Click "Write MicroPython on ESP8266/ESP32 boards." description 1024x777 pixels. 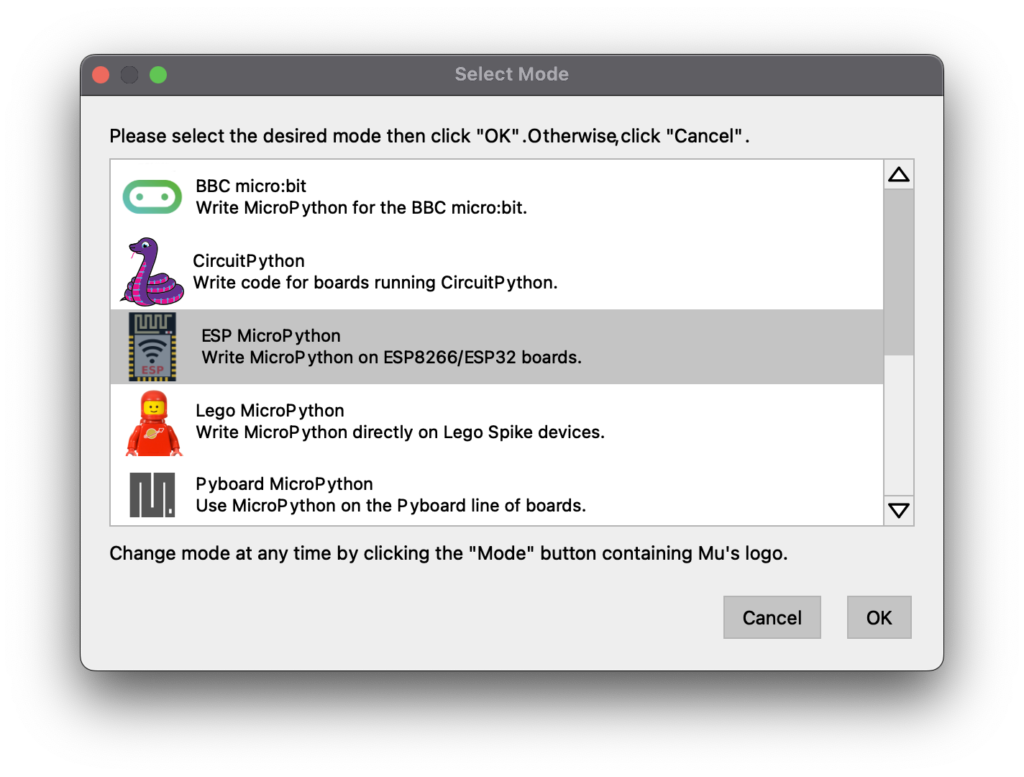coord(391,358)
